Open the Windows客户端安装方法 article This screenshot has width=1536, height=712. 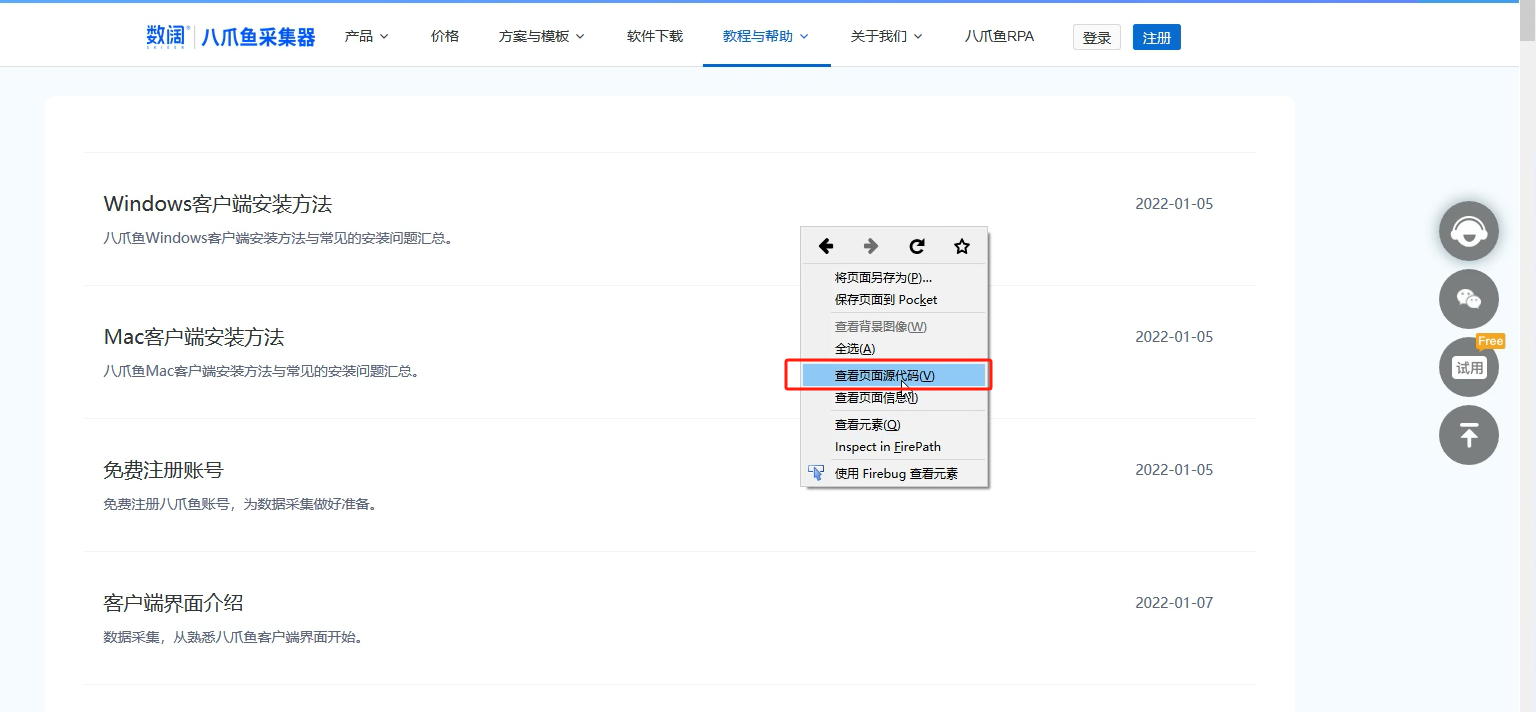tap(218, 204)
